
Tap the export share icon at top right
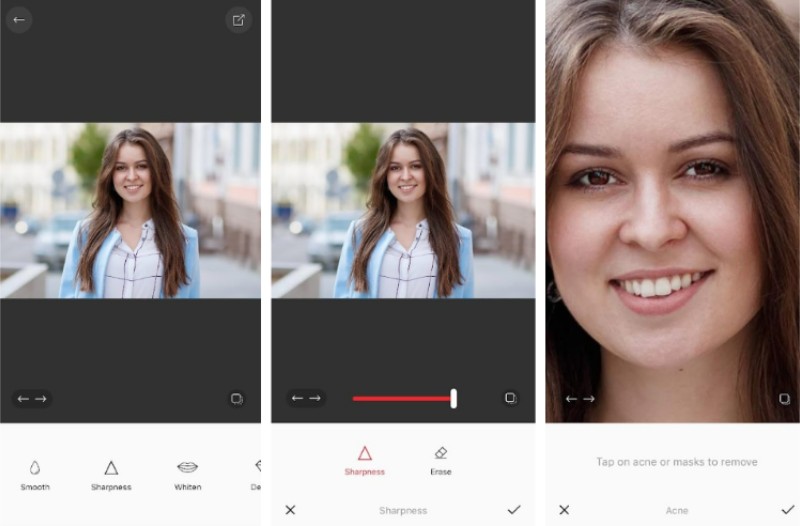(x=238, y=20)
